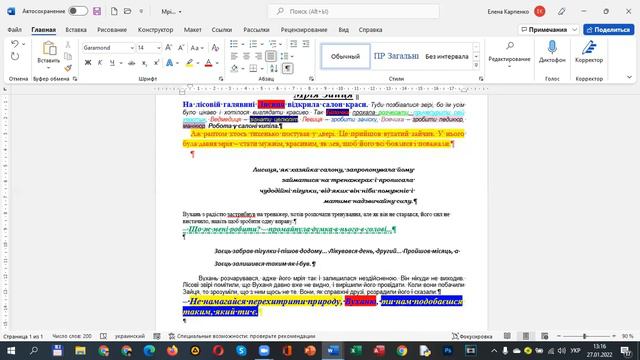640x360 pixels.
Task: Toggle justified text alignment
Action: point(271,56)
